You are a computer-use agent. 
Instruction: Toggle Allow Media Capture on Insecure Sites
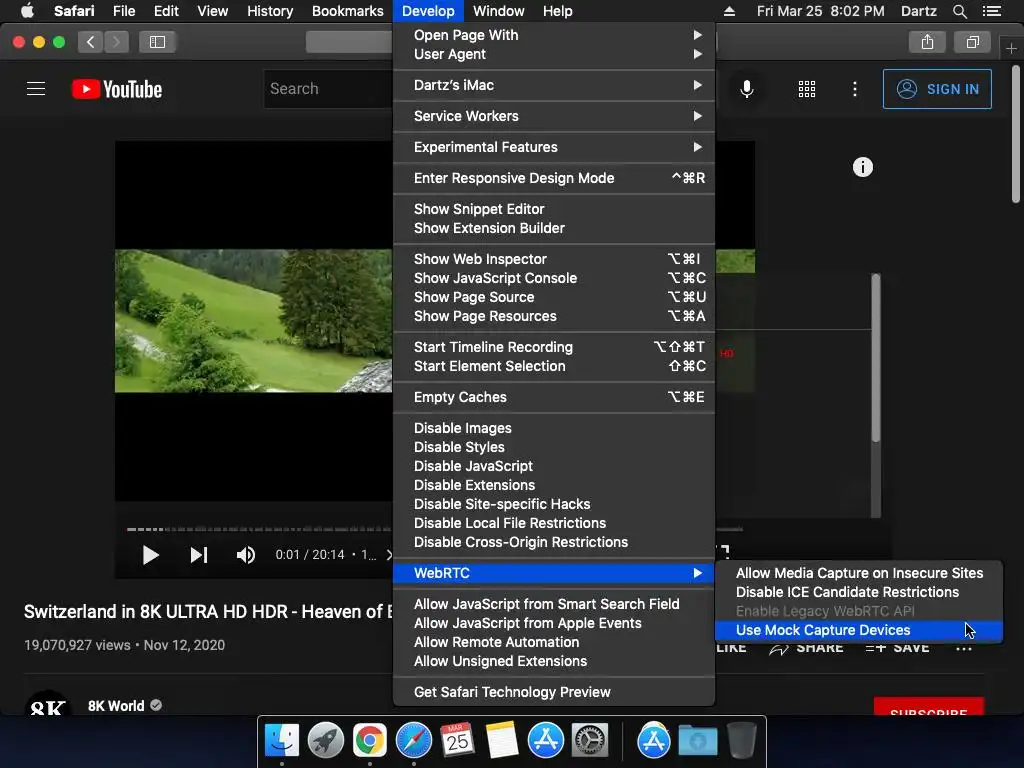(859, 573)
